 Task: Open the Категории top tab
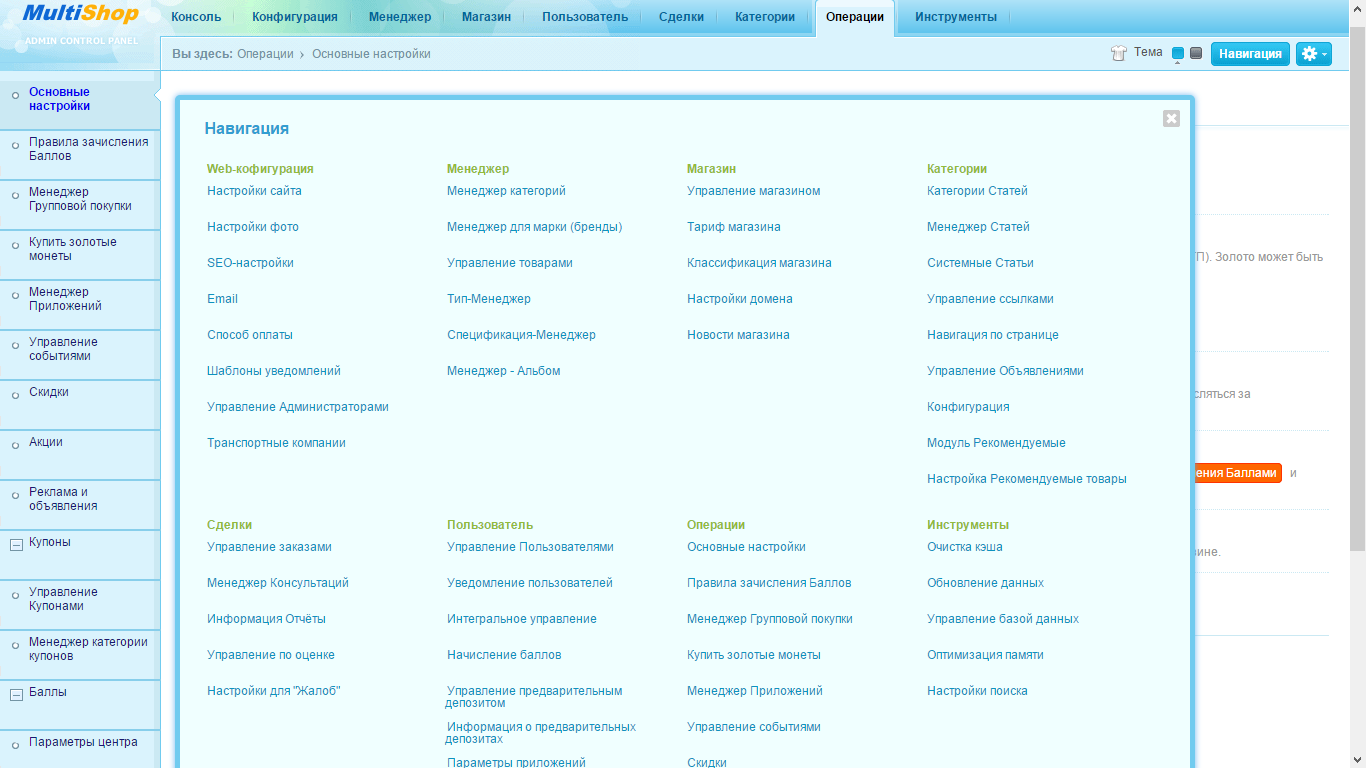coord(765,17)
